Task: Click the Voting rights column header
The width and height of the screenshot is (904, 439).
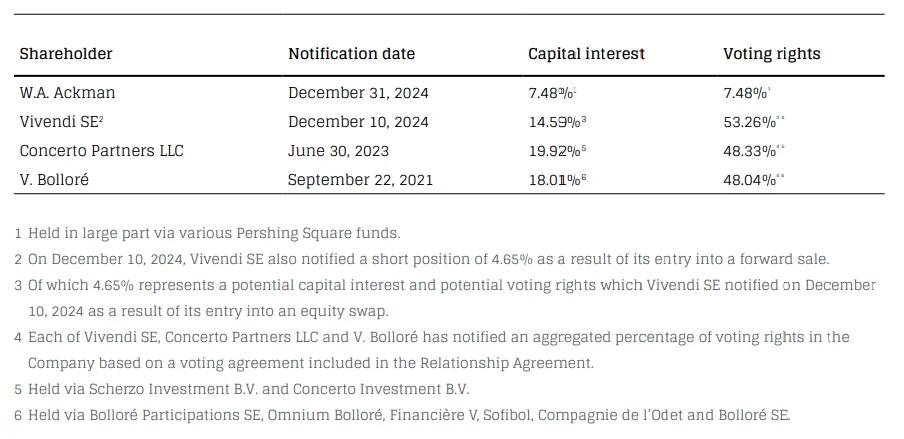Action: pyautogui.click(x=772, y=54)
